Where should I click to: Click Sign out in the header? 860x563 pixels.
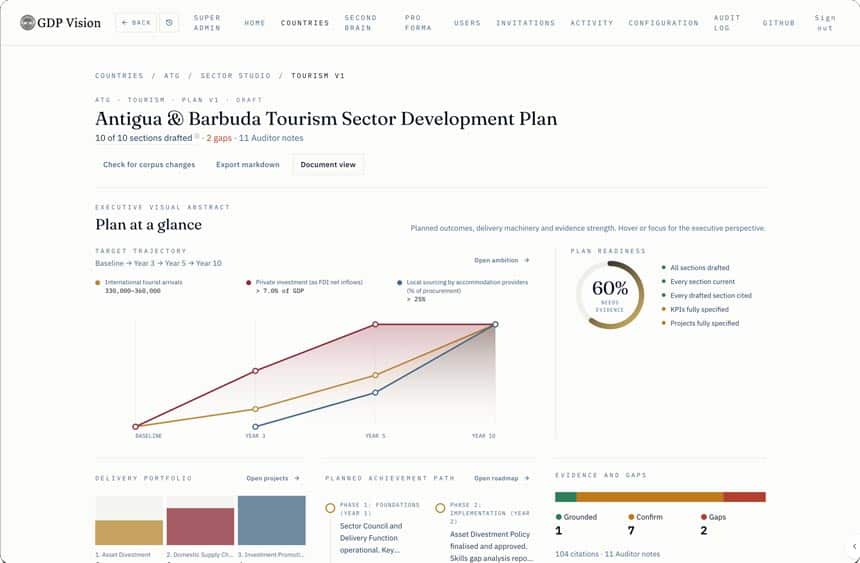click(x=825, y=22)
